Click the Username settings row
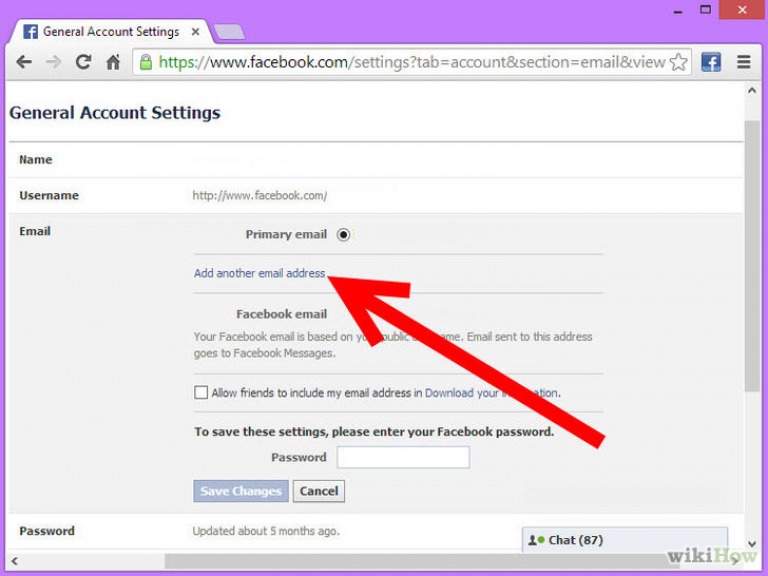 point(376,195)
